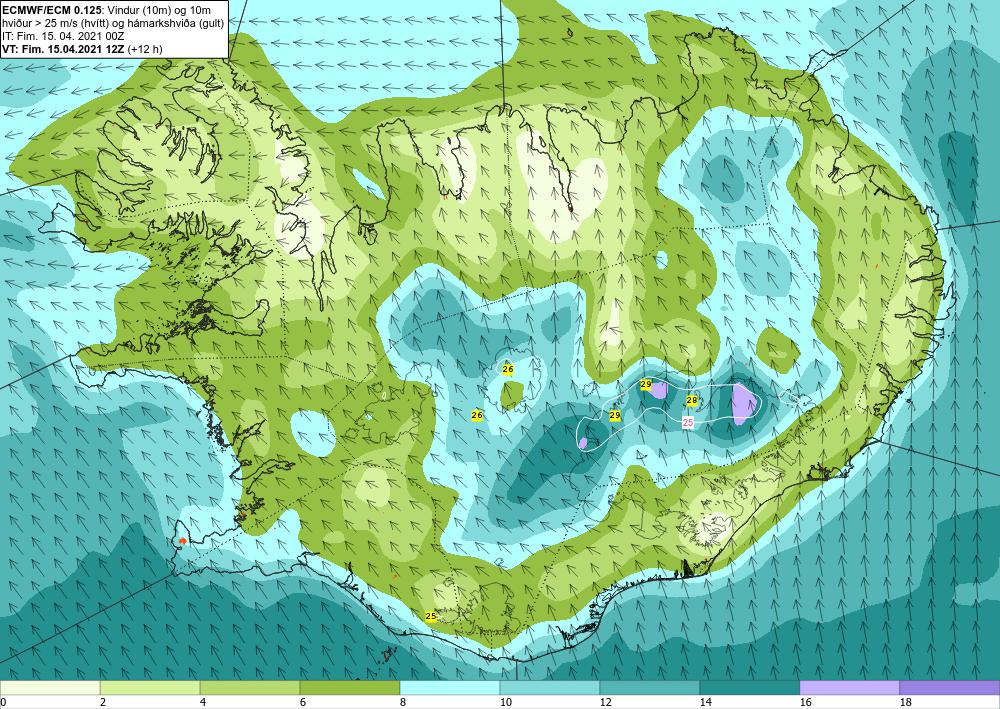
Task: Click the orange marker on the southwest peninsula
Action: click(182, 541)
